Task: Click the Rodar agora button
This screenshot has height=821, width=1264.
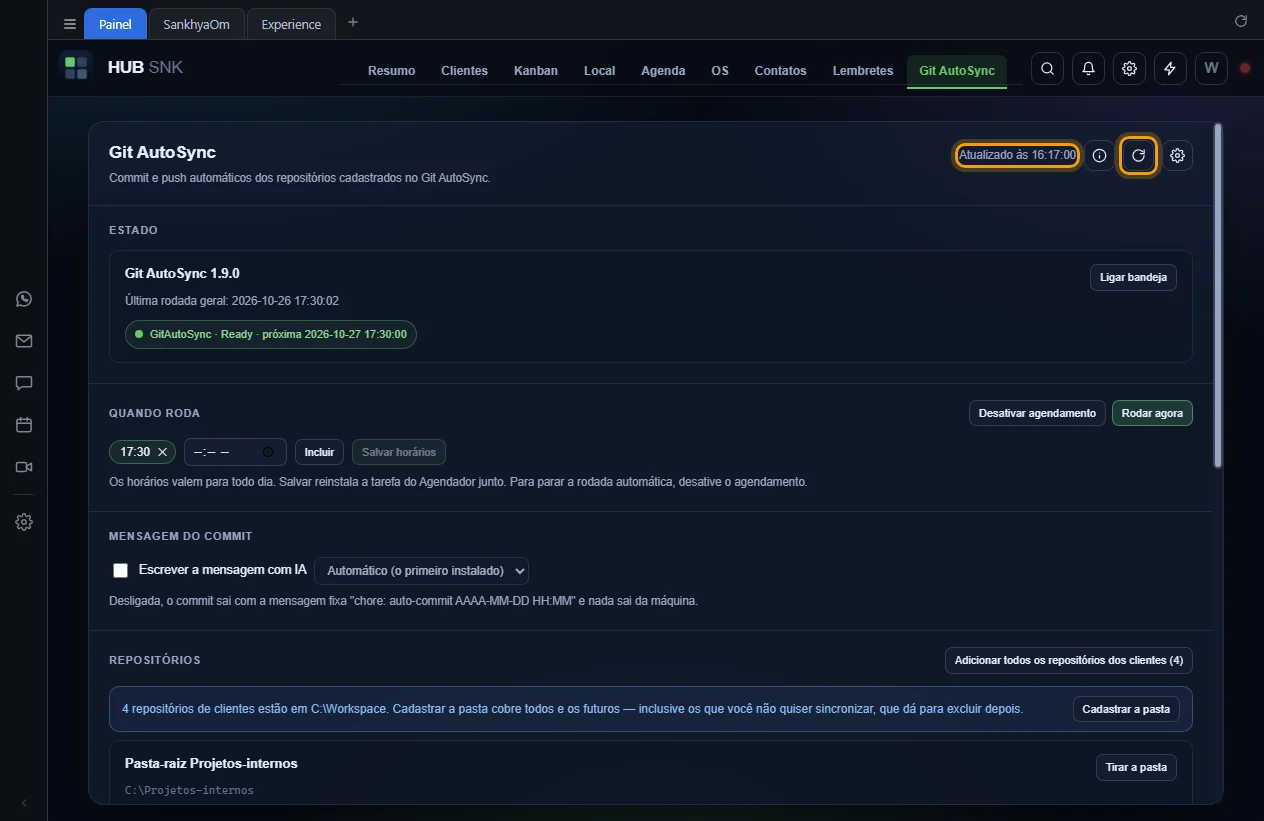Action: coord(1152,413)
